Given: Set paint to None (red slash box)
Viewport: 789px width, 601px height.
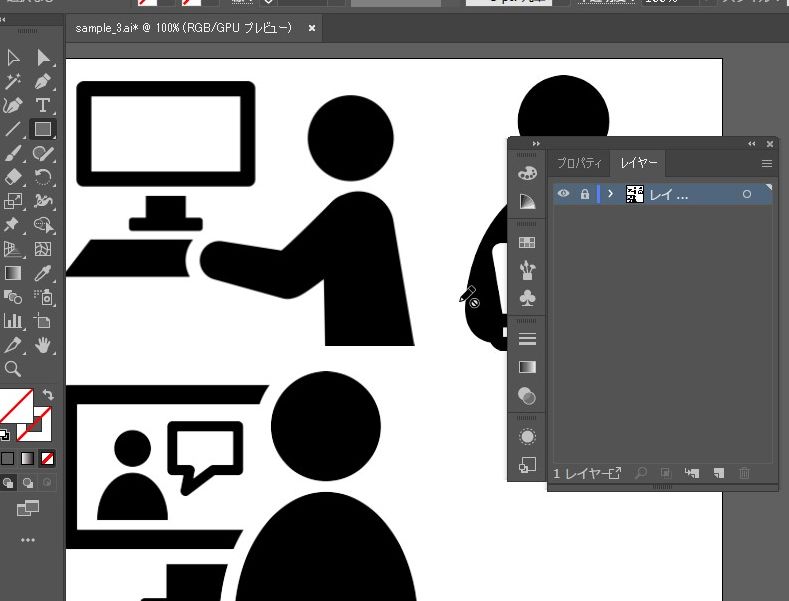Looking at the screenshot, I should coord(47,458).
